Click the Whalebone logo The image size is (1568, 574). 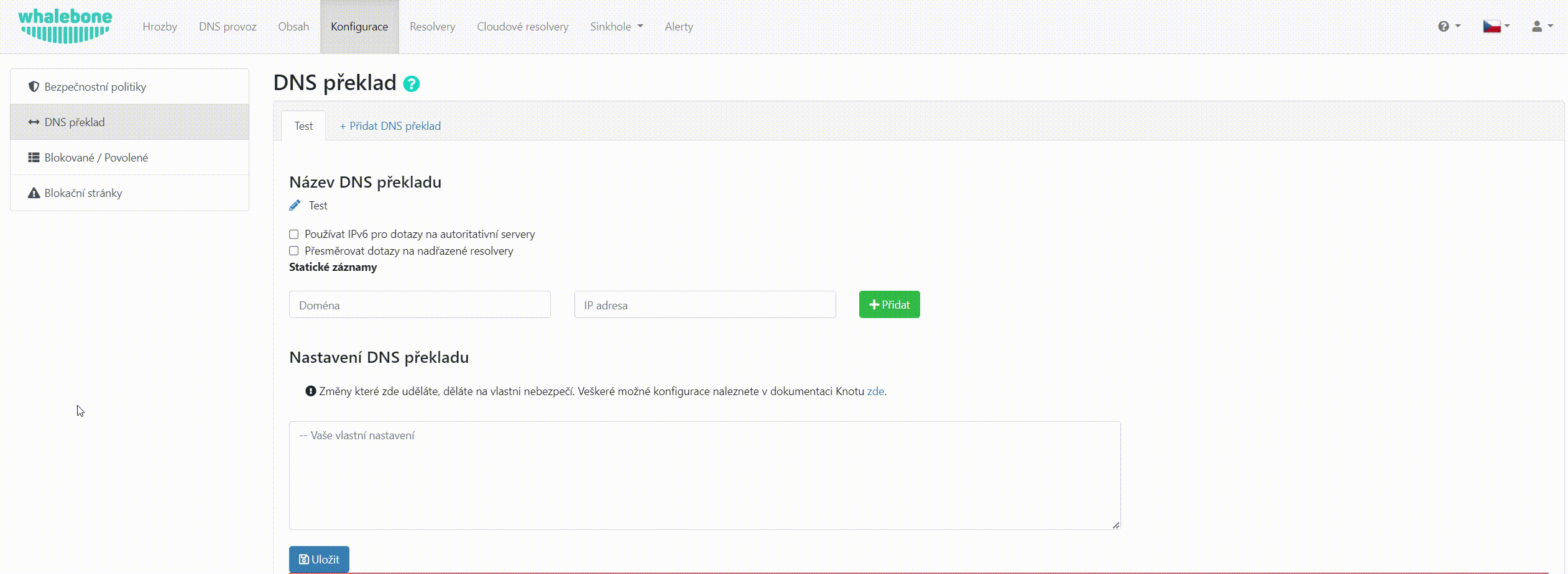click(x=65, y=26)
